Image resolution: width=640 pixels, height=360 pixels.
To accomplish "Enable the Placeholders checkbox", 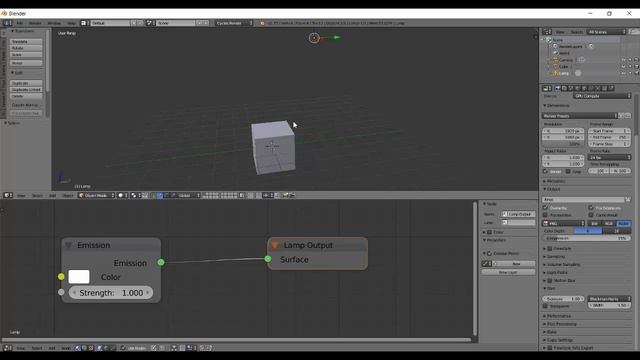I will (546, 215).
